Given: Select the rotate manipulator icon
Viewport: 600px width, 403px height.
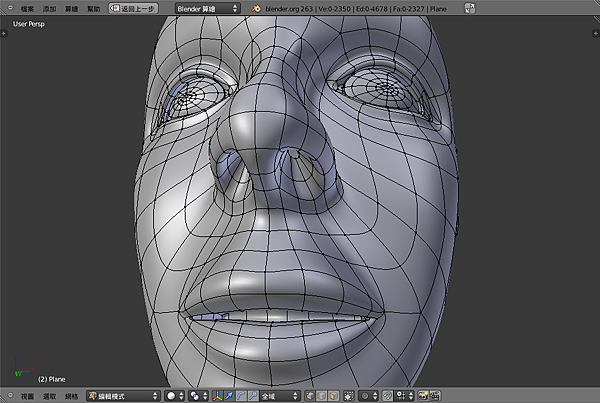Looking at the screenshot, I should pos(243,396).
